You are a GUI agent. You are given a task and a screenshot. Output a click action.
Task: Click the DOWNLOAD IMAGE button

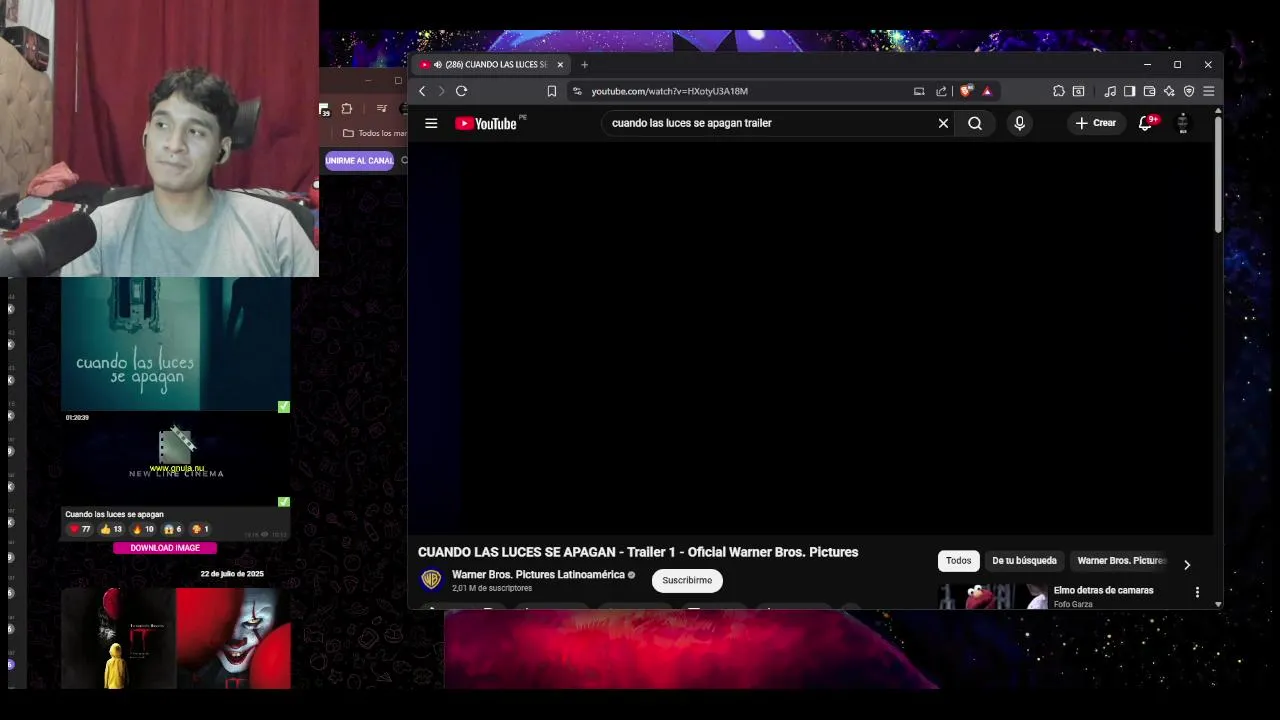click(165, 548)
